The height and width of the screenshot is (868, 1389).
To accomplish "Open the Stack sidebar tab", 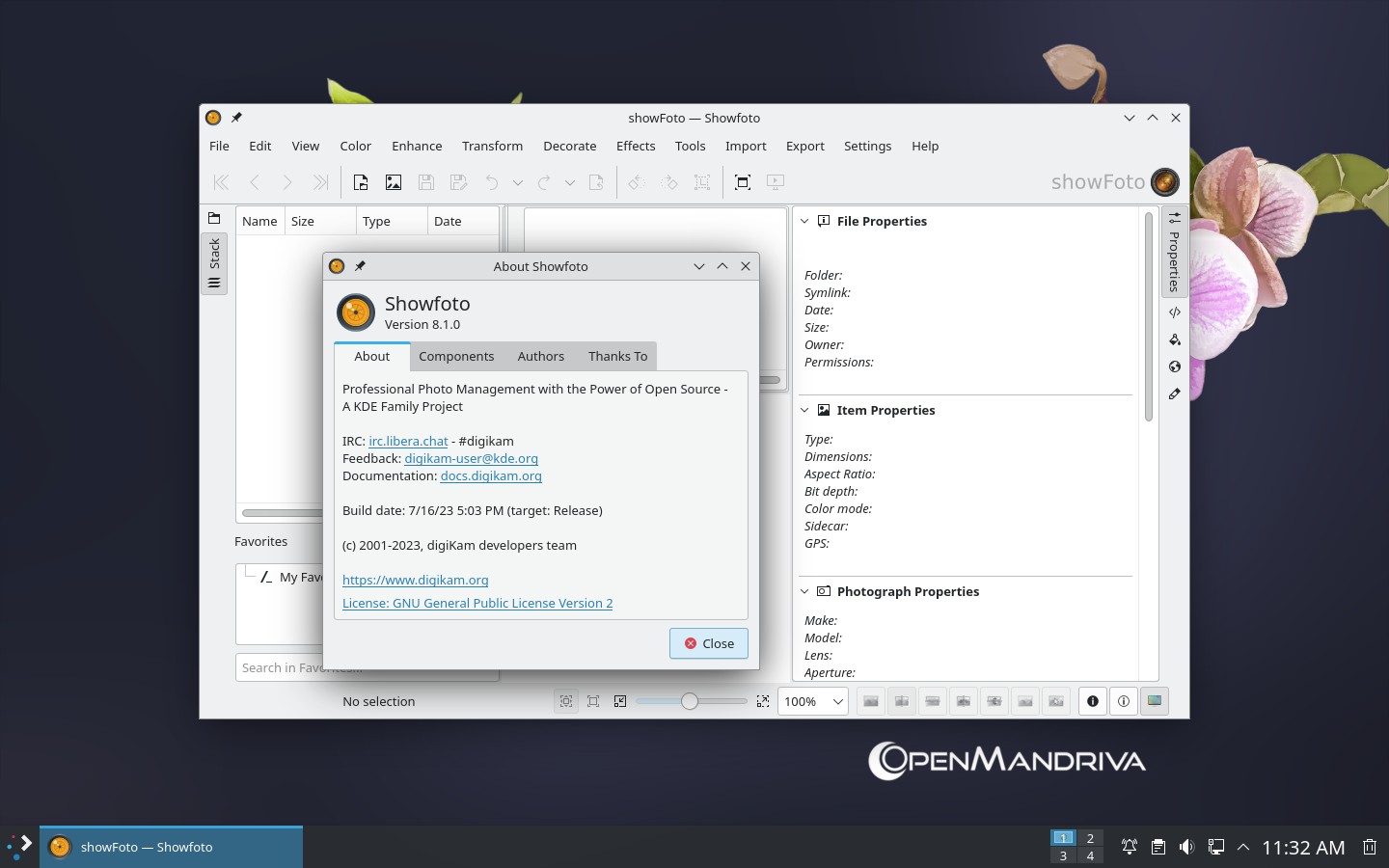I will 214,263.
